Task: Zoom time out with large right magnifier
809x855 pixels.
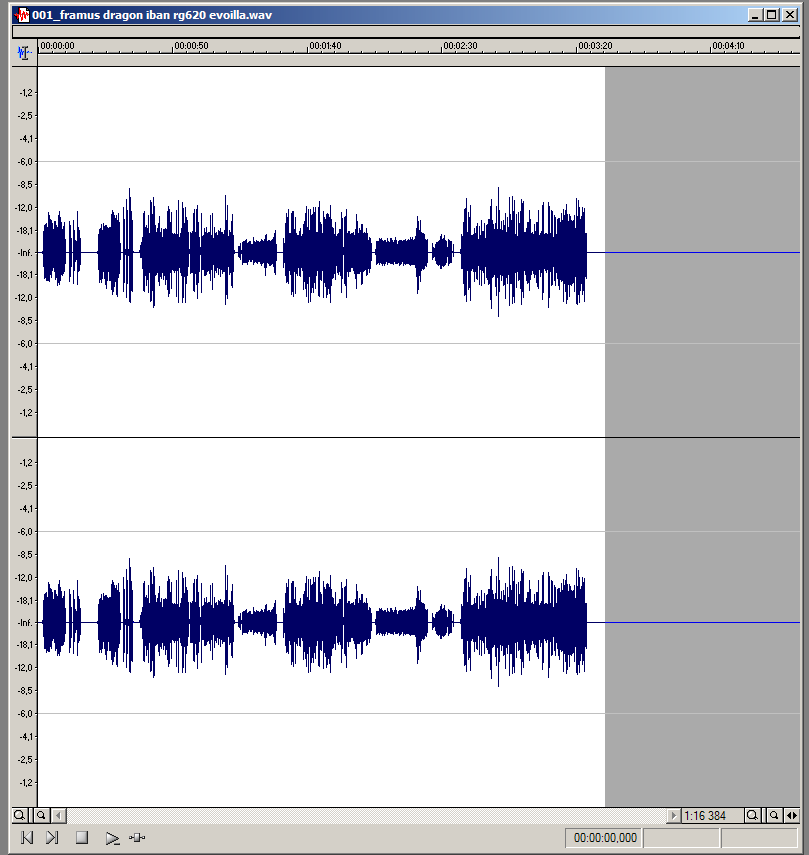Action: click(752, 816)
